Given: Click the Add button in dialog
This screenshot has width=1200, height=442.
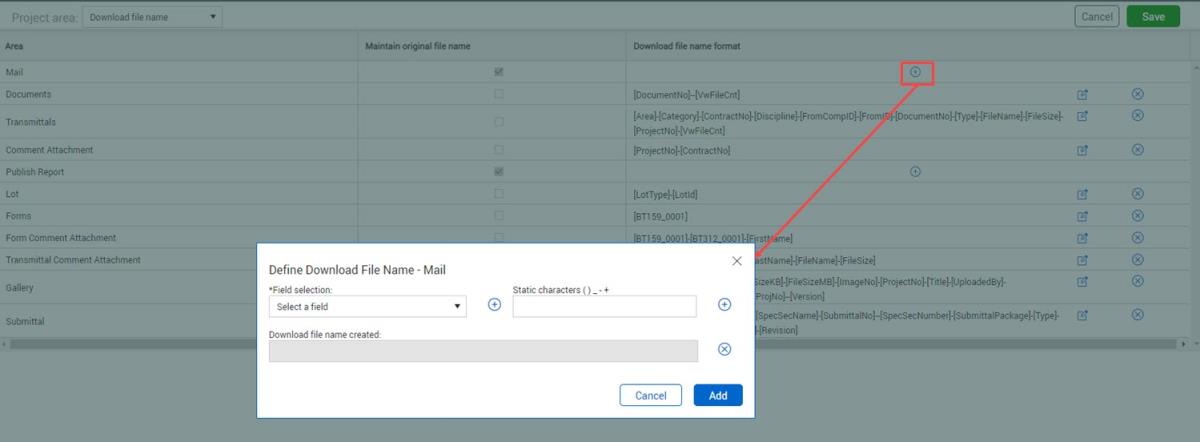Looking at the screenshot, I should click(718, 395).
